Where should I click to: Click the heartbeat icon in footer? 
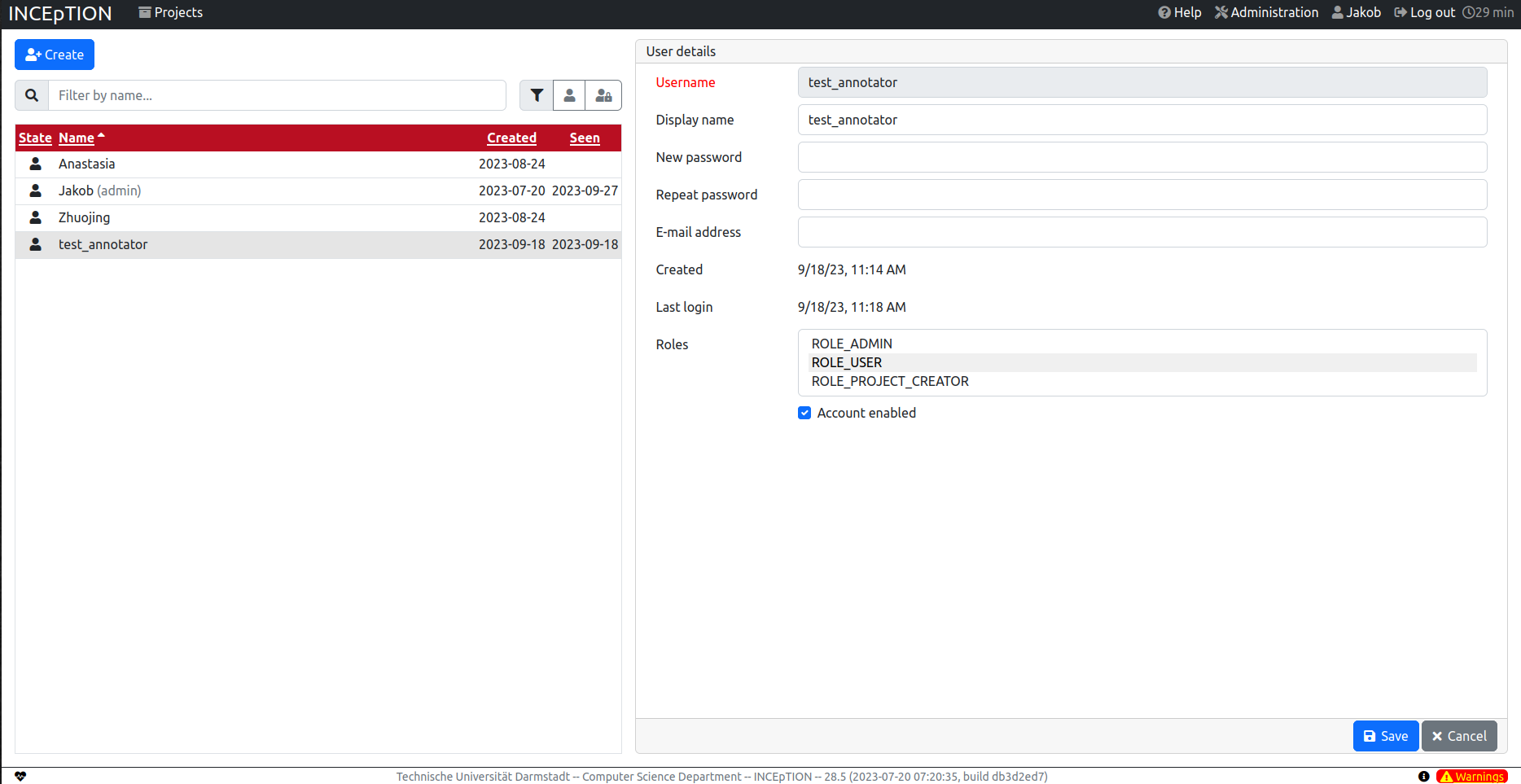[20, 776]
